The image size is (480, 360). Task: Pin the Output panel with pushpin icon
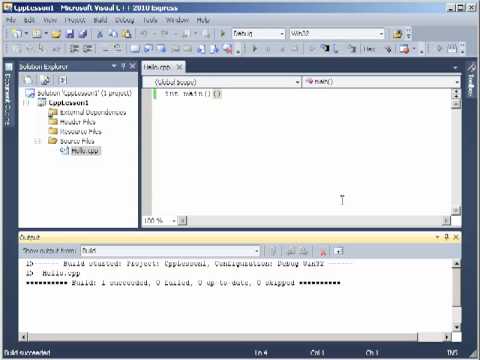[x=447, y=237]
